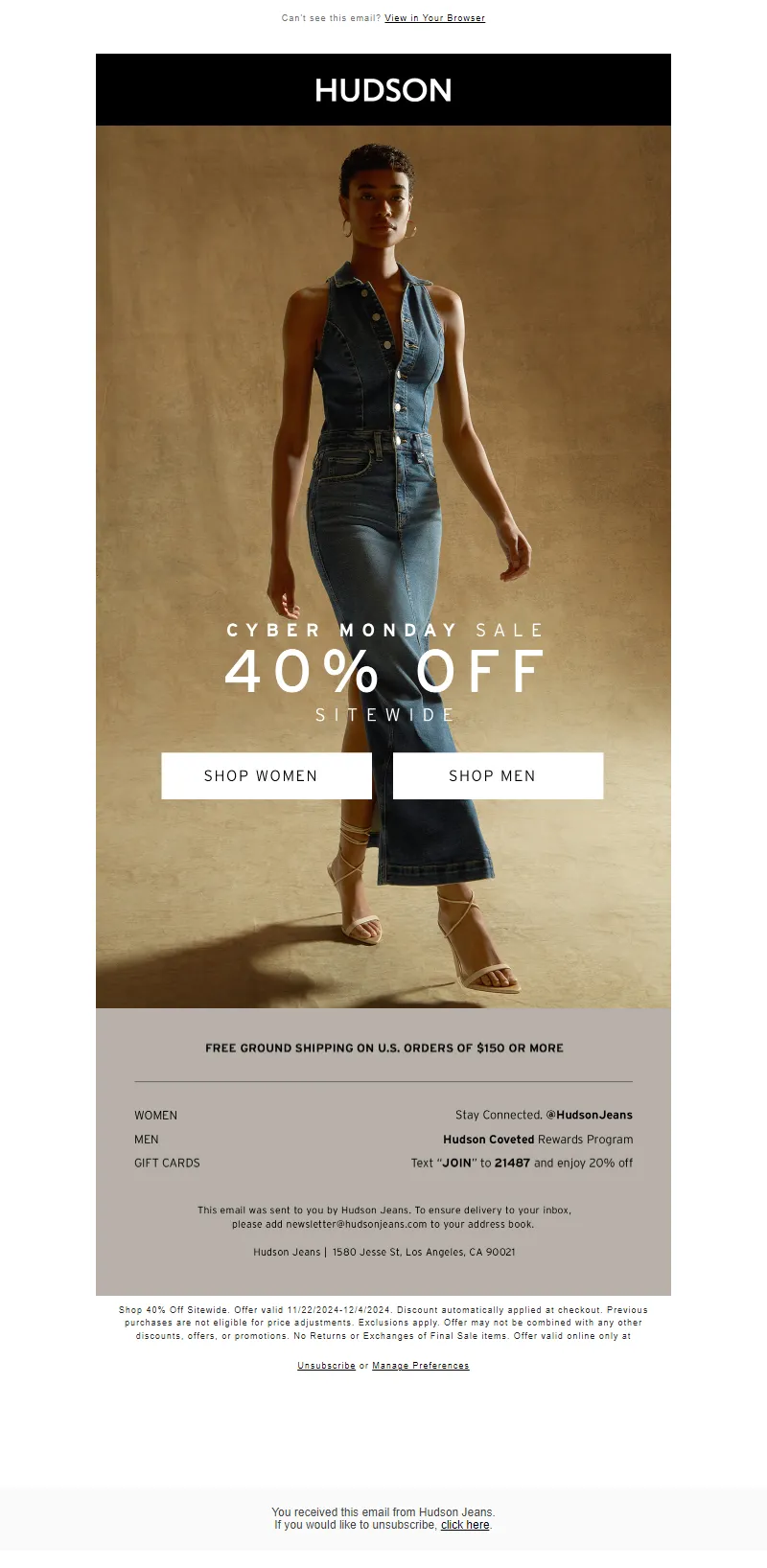The width and height of the screenshot is (767, 1568).
Task: Click the newsletter@hudsonjeans.com email address
Action: pyautogui.click(x=356, y=1224)
